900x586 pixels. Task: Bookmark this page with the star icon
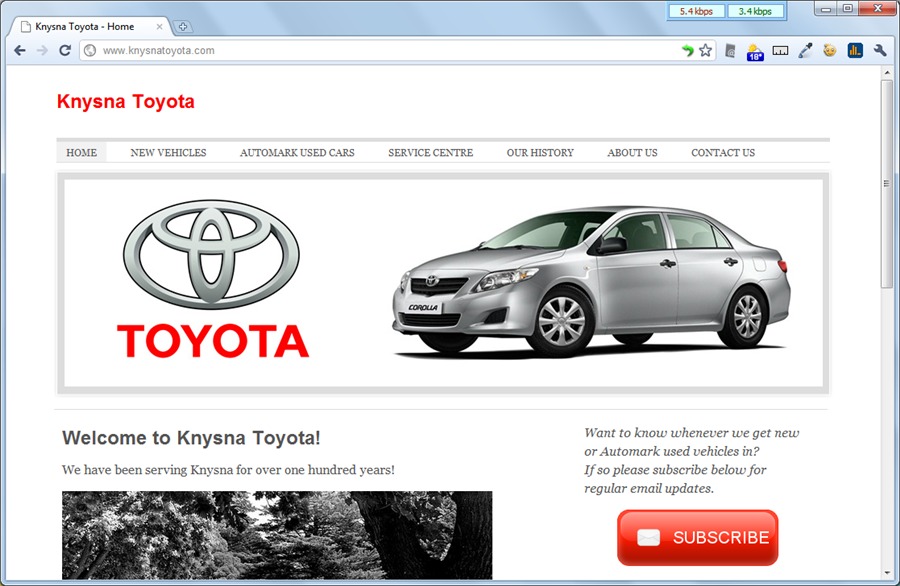705,51
